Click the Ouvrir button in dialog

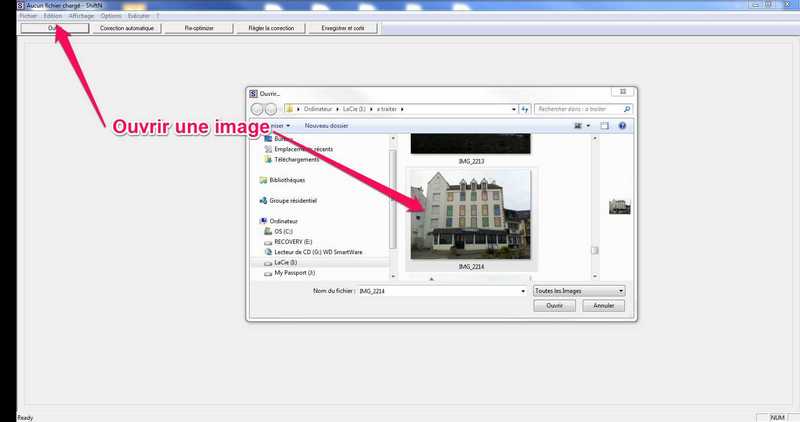tap(555, 306)
